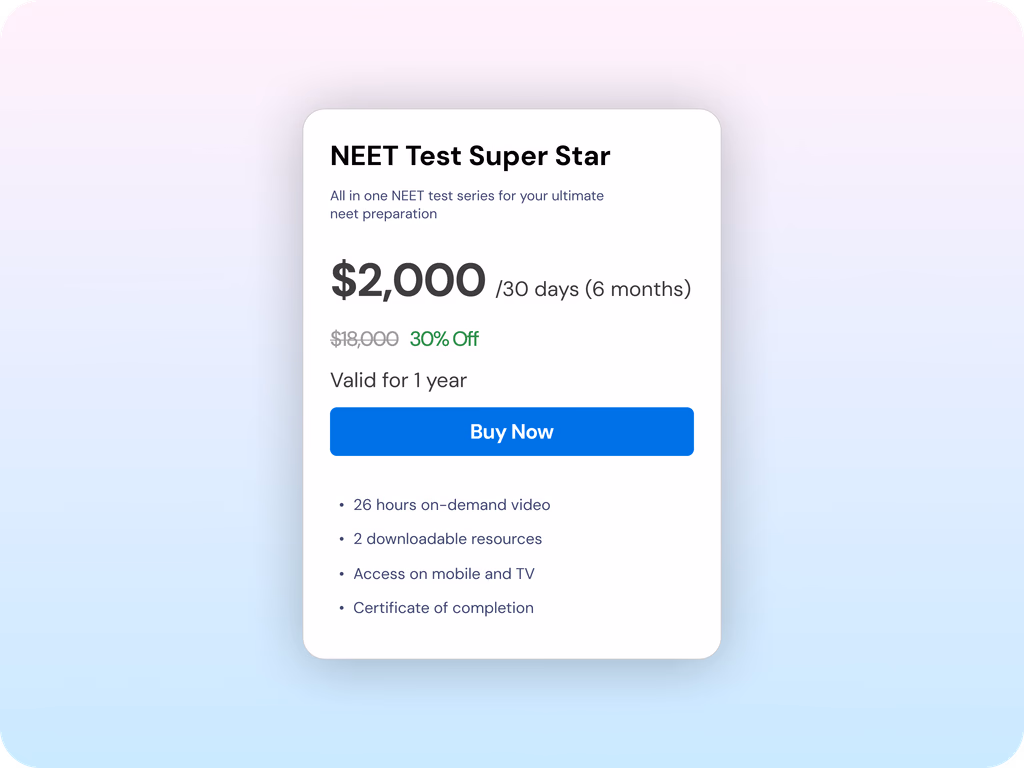This screenshot has height=768, width=1024.
Task: Click the bullet before 'Certificate of completion'
Action: pos(341,609)
